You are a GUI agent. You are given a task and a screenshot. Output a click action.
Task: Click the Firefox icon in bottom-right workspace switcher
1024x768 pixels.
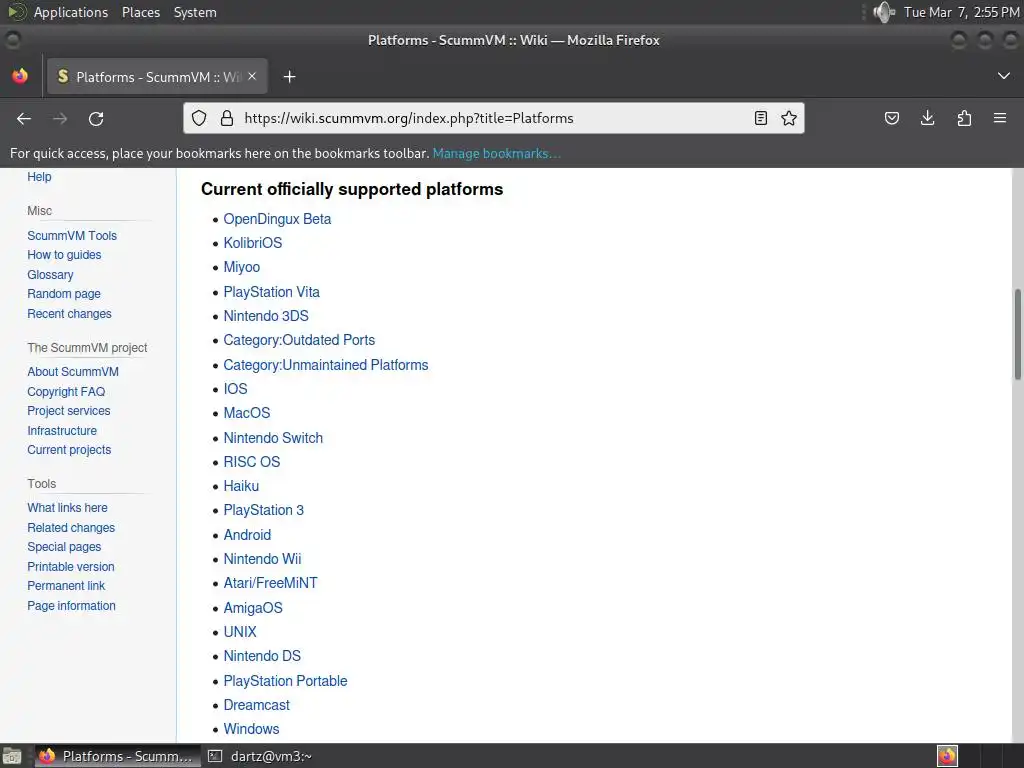click(948, 756)
